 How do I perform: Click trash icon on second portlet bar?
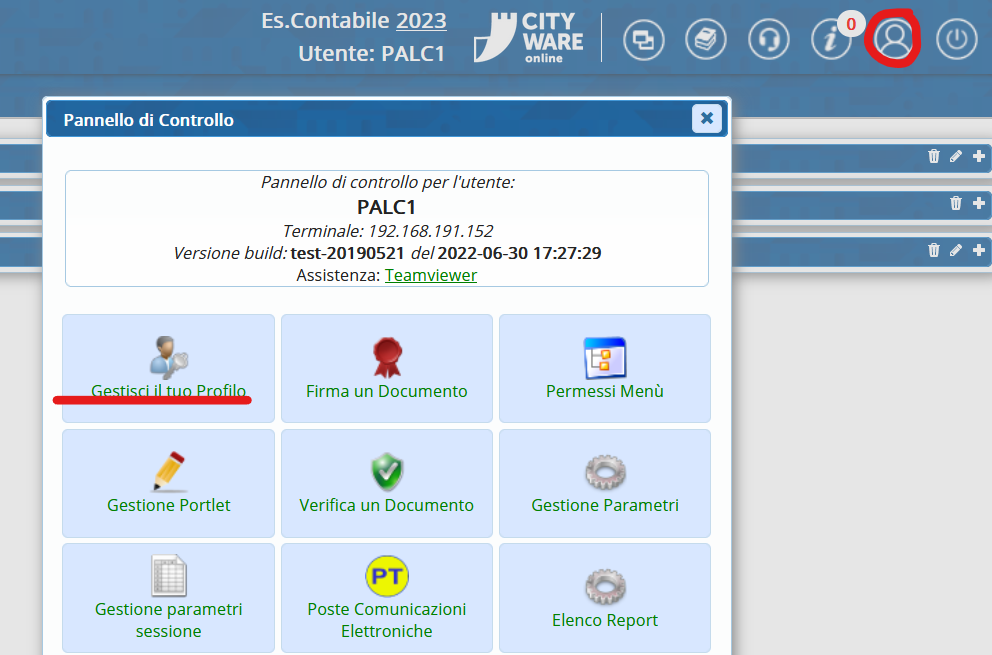click(956, 203)
